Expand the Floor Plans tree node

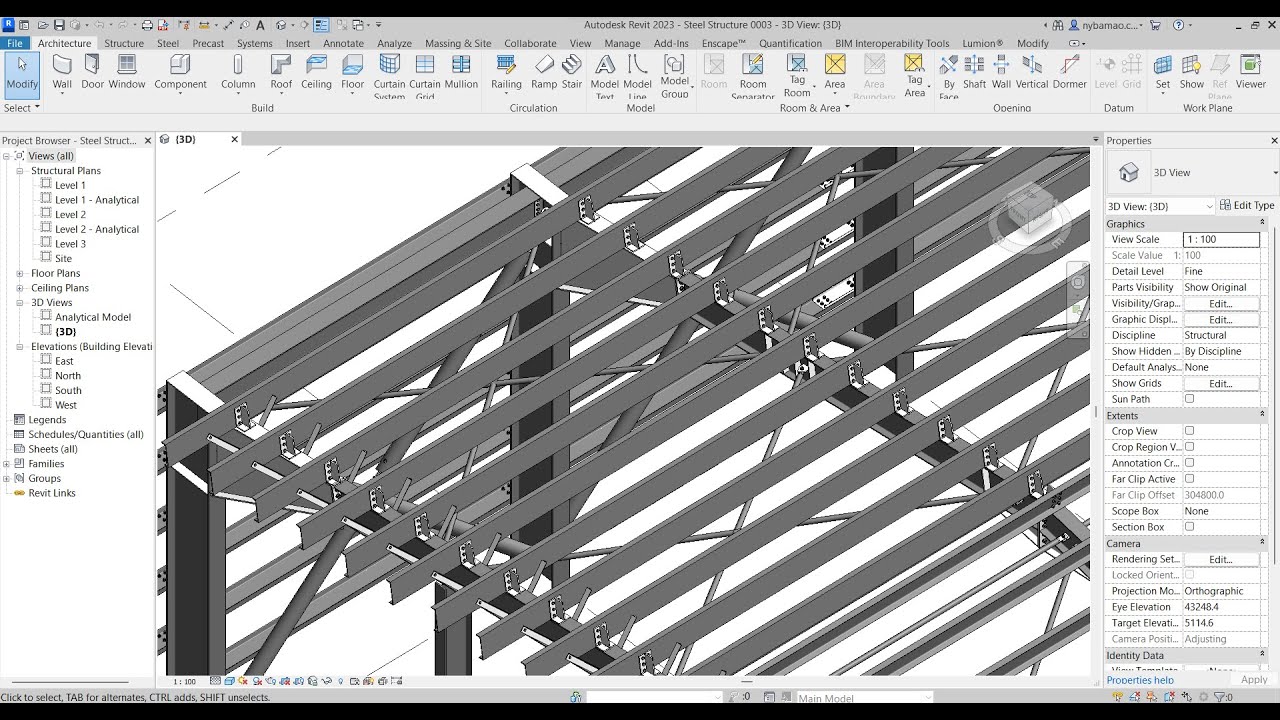click(x=19, y=273)
